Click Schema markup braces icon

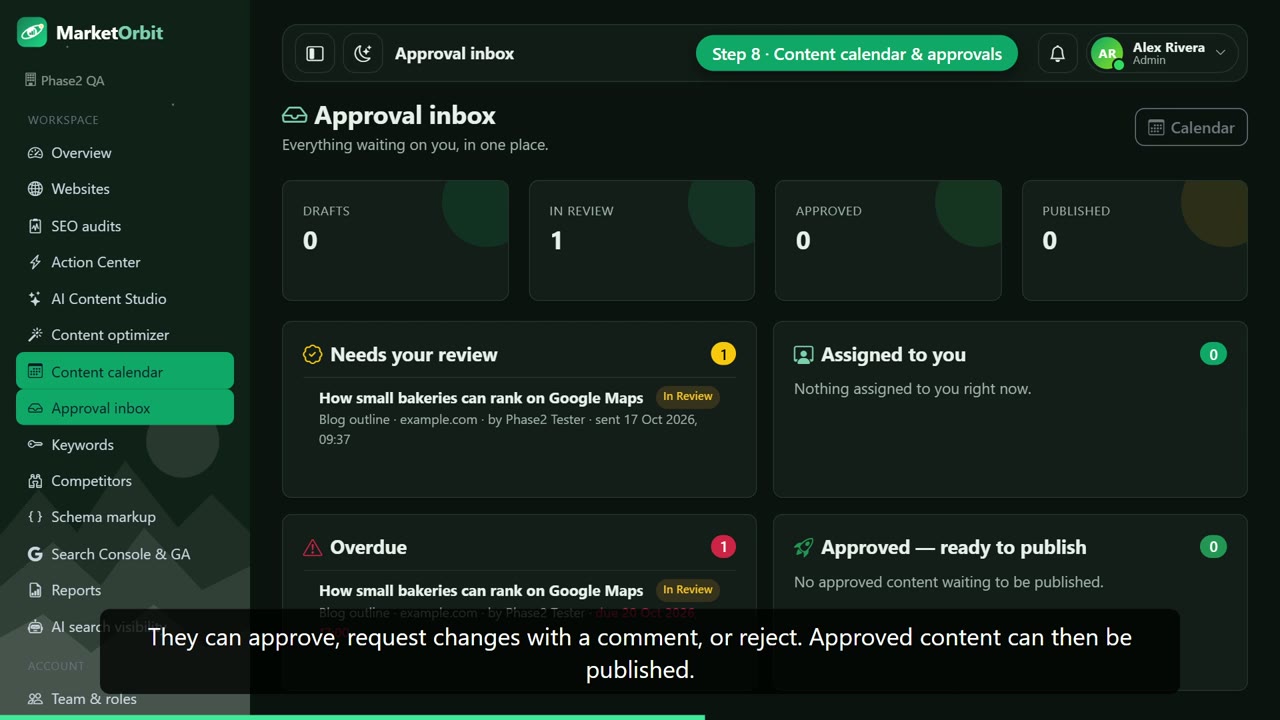(35, 517)
